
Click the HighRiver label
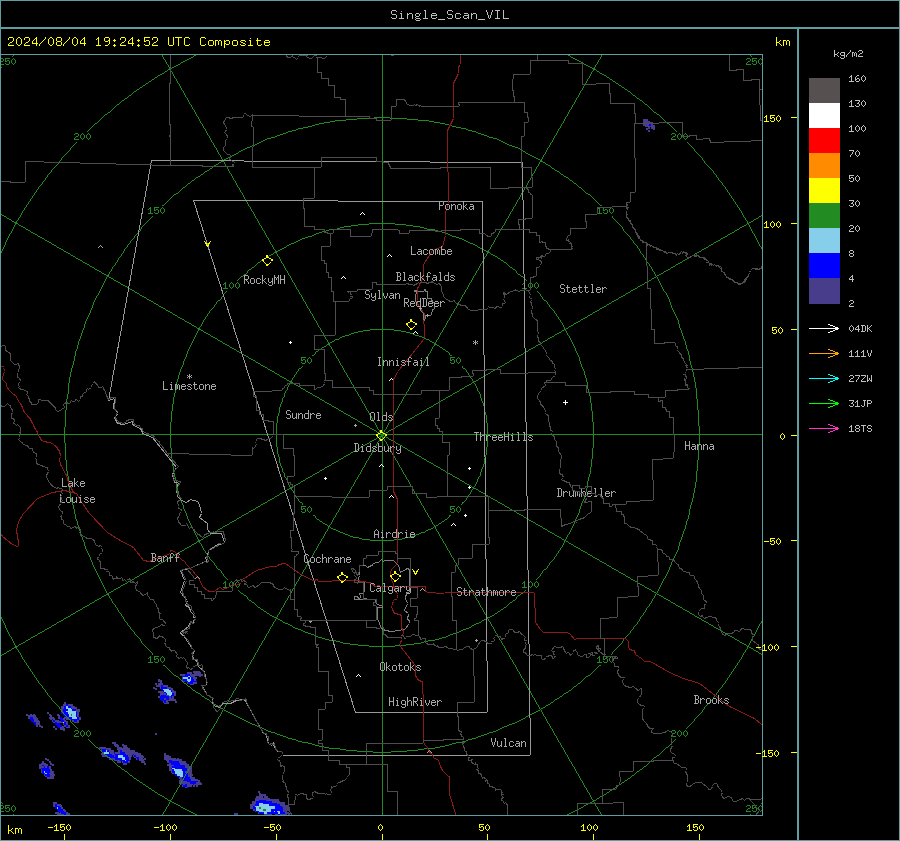point(415,702)
